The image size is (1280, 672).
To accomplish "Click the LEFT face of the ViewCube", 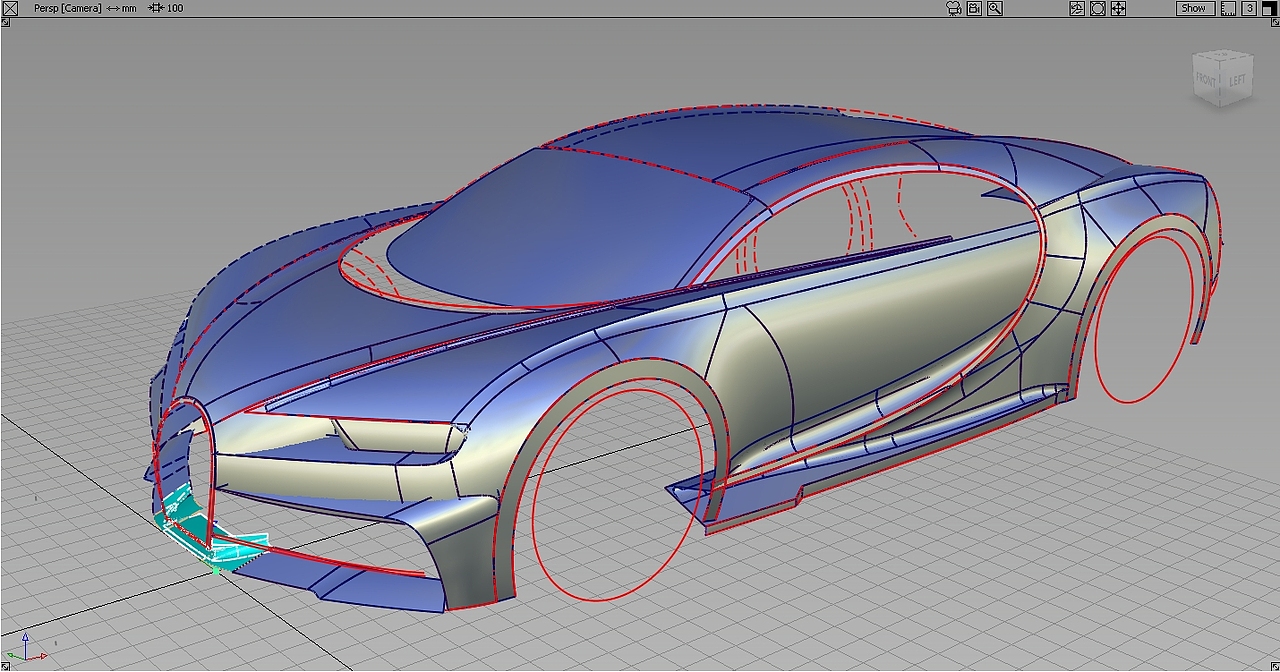I will (1237, 79).
